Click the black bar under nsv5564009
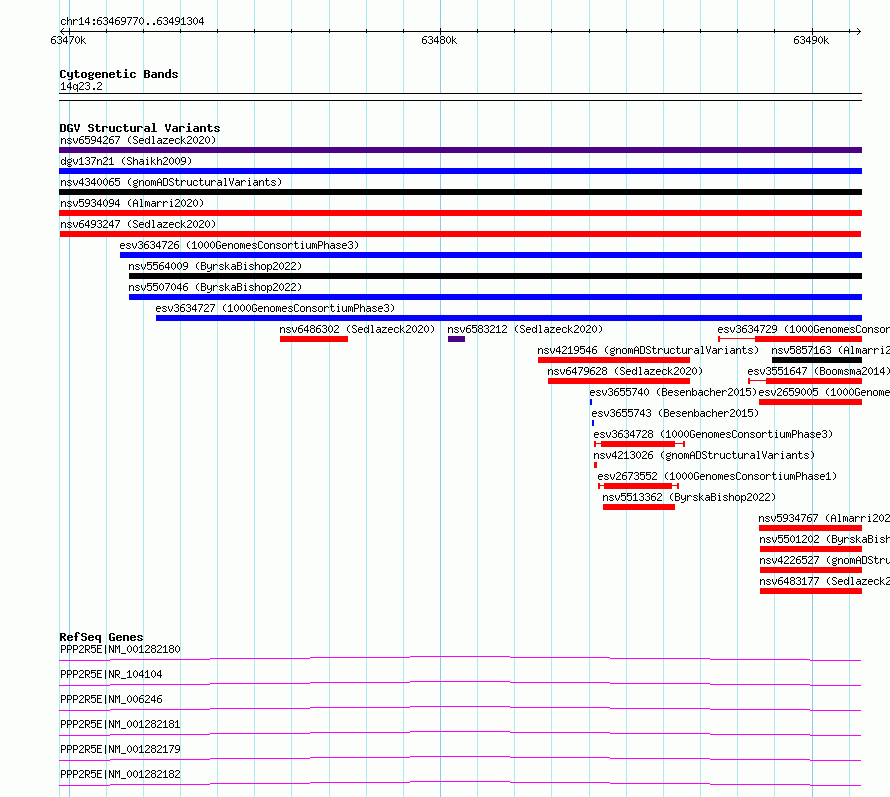Image resolution: width=890 pixels, height=797 pixels. coord(496,276)
